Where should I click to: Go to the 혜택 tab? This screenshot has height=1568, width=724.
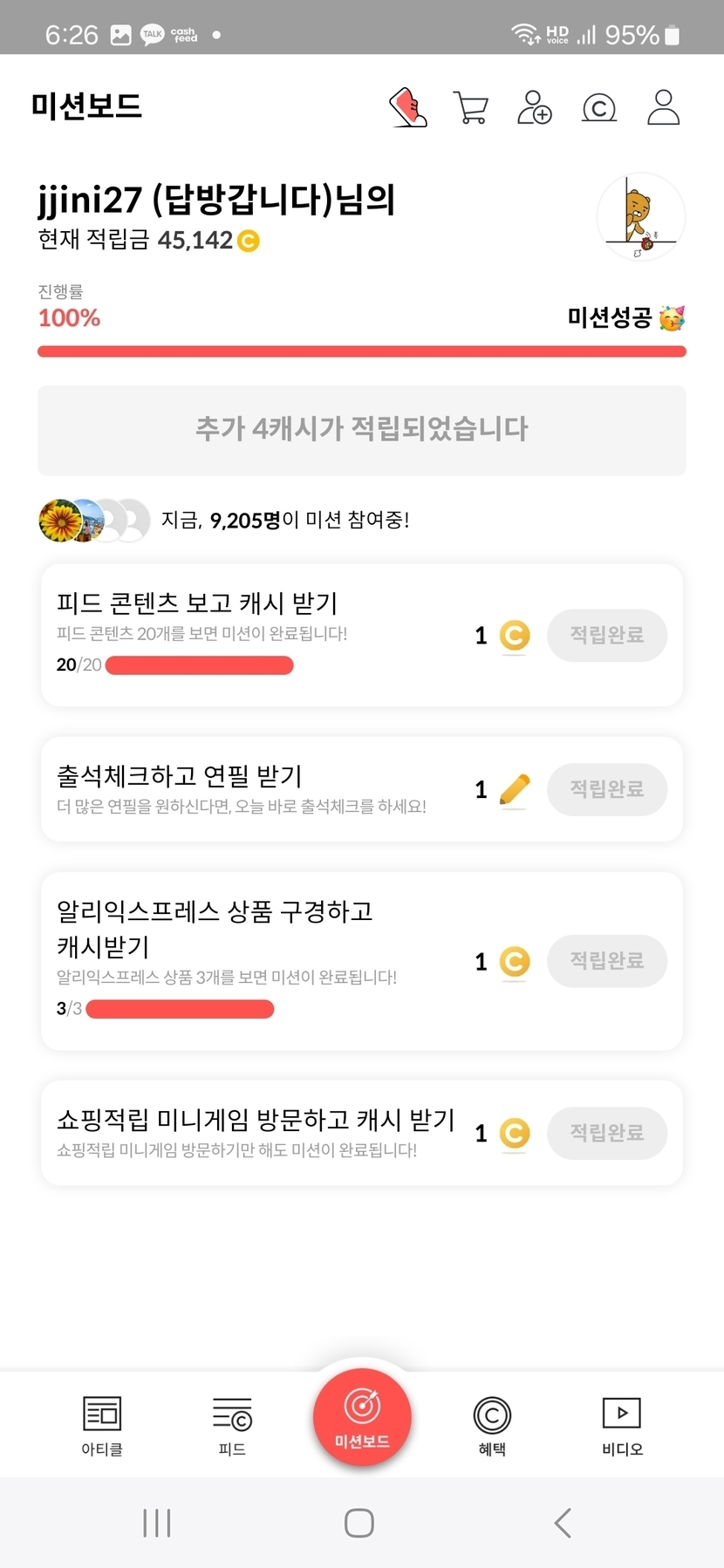492,1425
